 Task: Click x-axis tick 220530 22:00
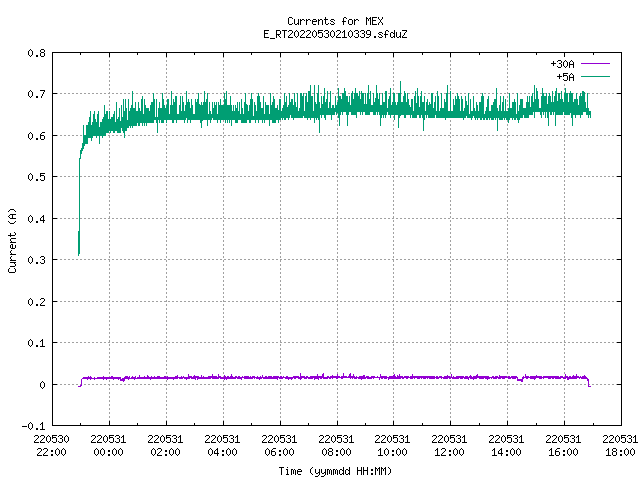click(51, 445)
